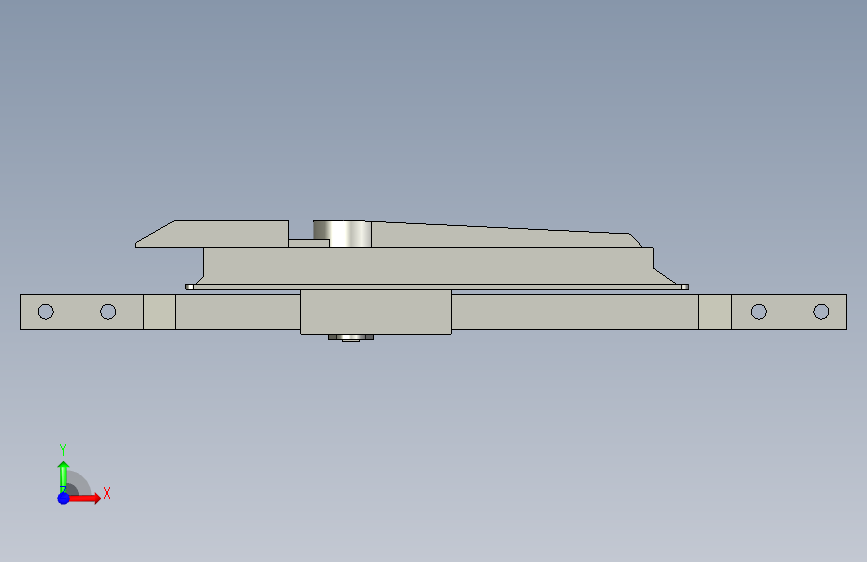Select the second hole from the left on the rail
Image resolution: width=867 pixels, height=562 pixels.
[108, 312]
